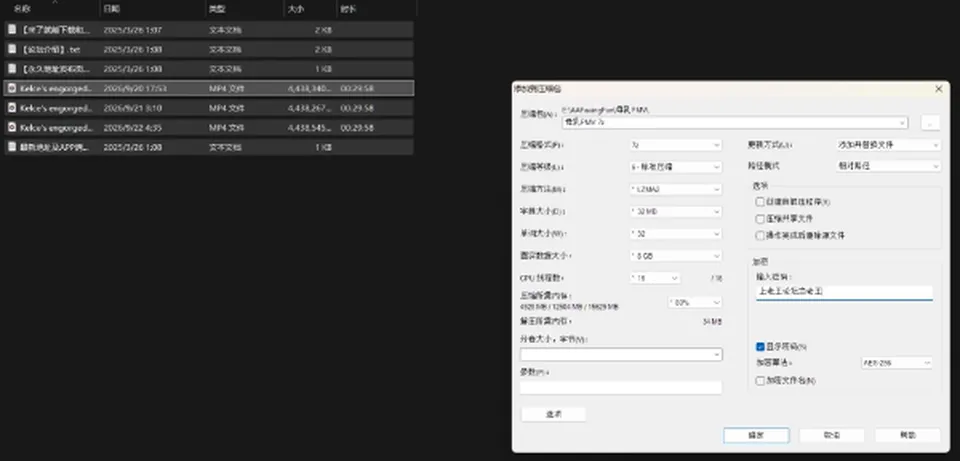Select the file named 【论坛介绍】.txt
Image resolution: width=960 pixels, height=461 pixels.
50,49
